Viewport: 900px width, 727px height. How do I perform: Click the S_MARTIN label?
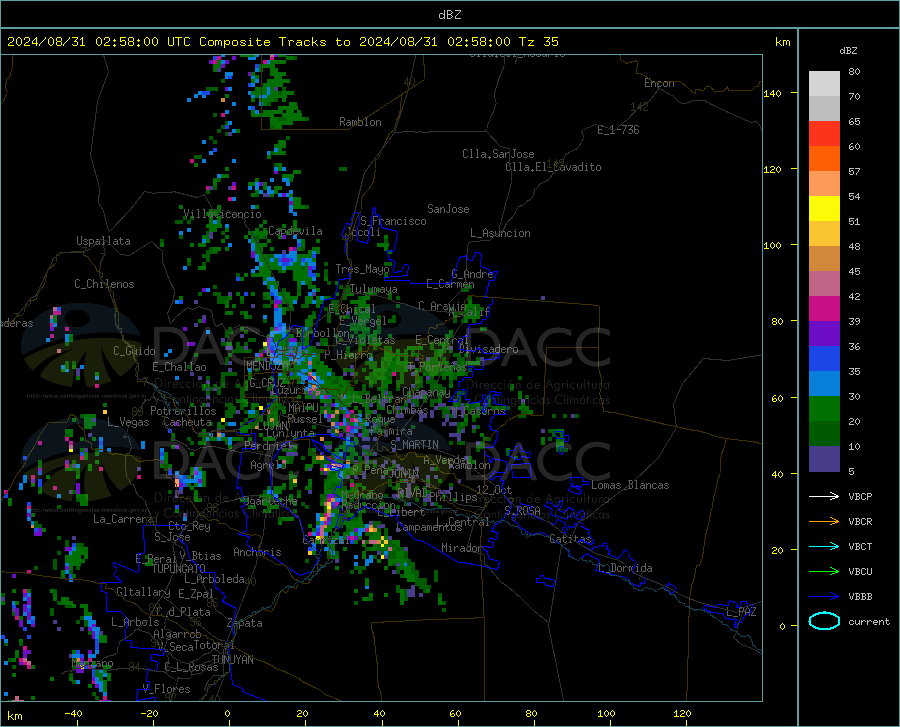pos(414,445)
